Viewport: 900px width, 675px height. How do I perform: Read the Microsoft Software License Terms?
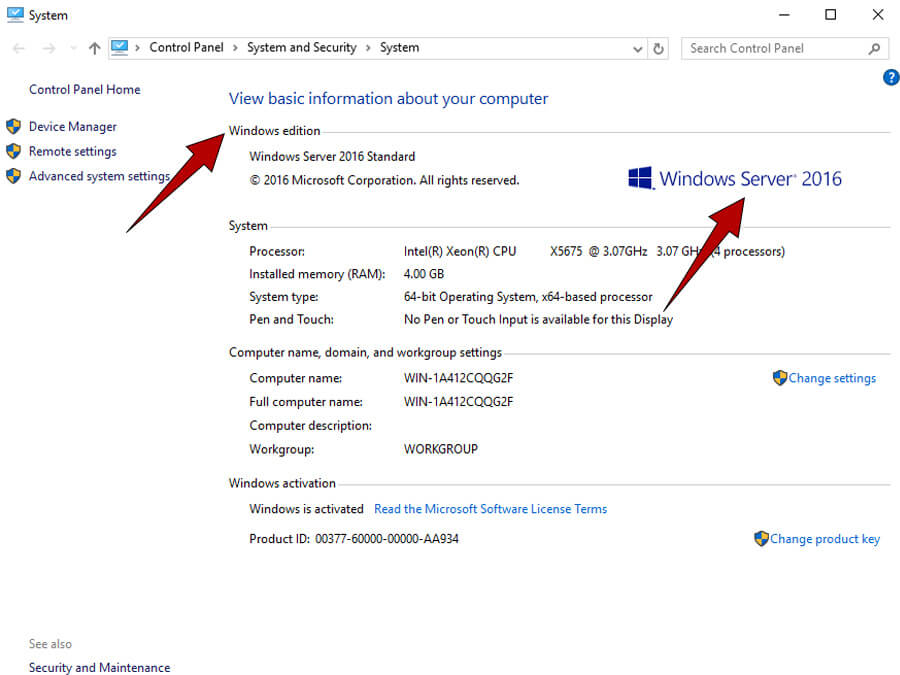tap(491, 509)
